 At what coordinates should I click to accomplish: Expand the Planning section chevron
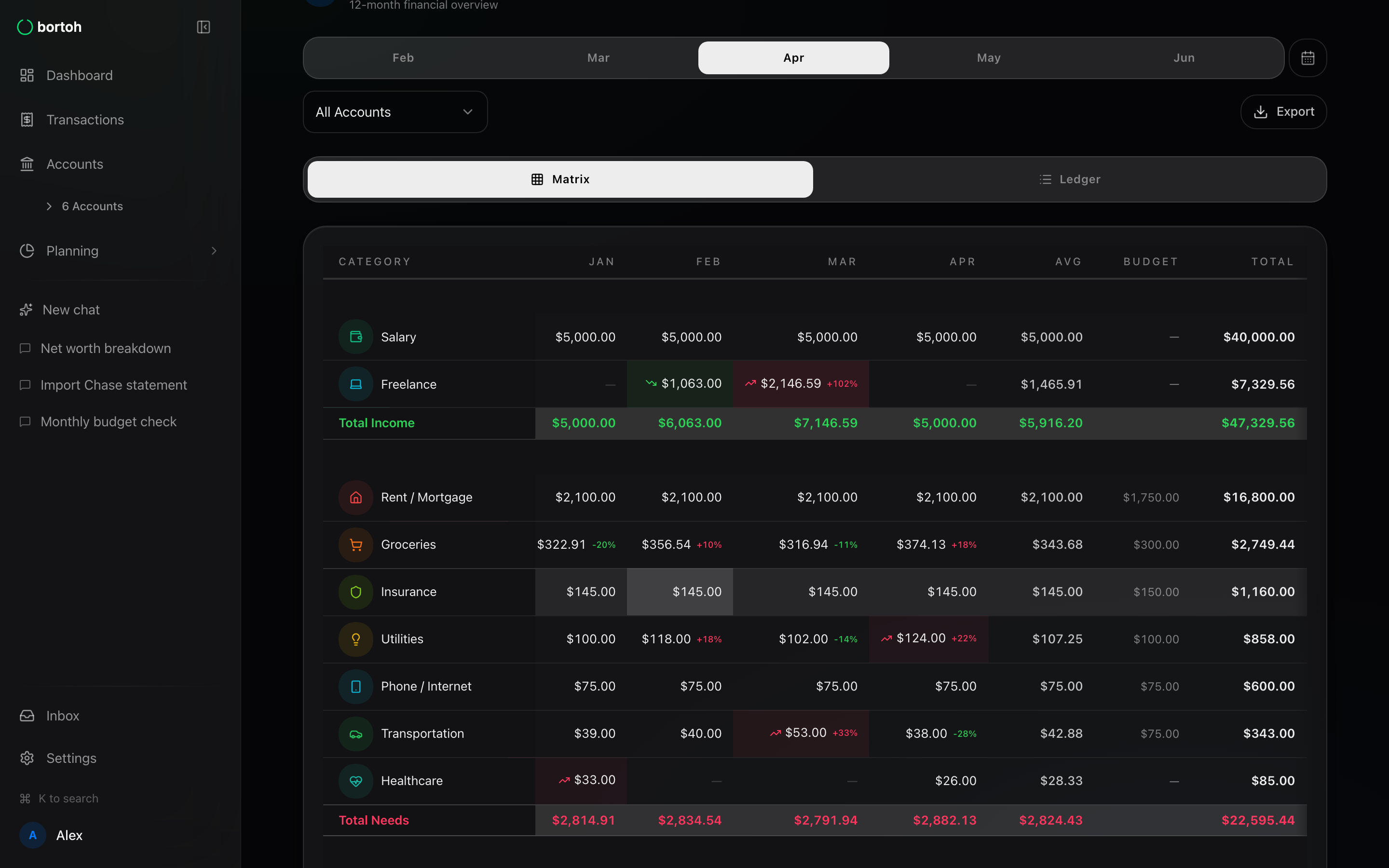214,251
